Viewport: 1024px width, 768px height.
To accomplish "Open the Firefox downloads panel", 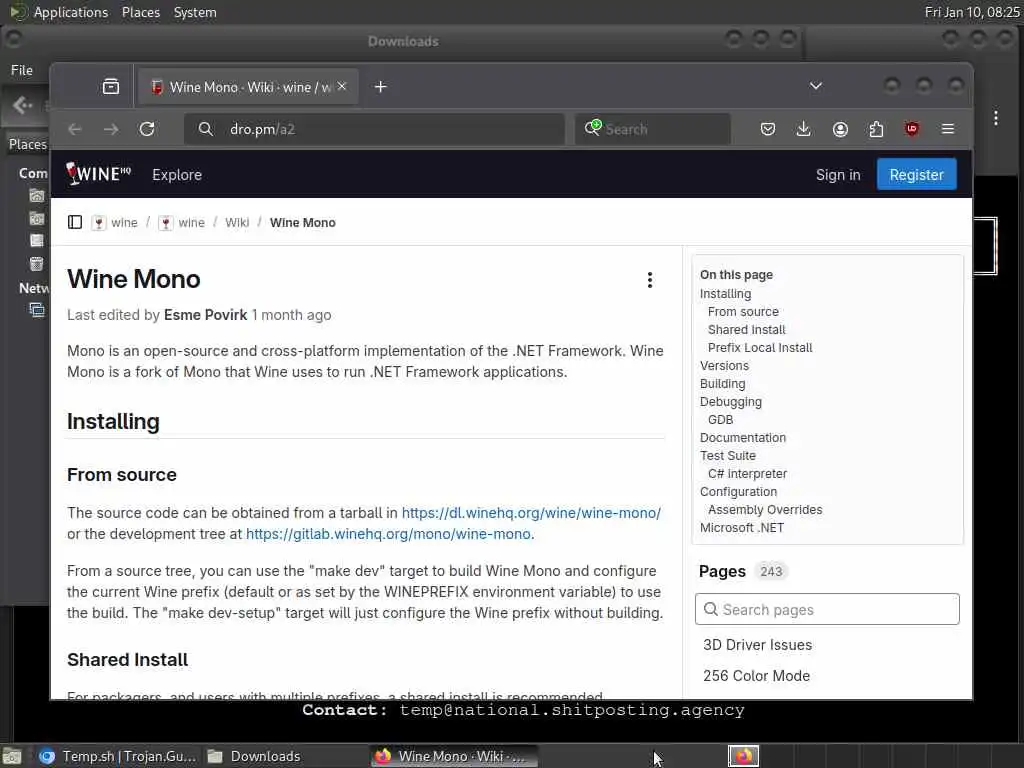I will tap(804, 129).
